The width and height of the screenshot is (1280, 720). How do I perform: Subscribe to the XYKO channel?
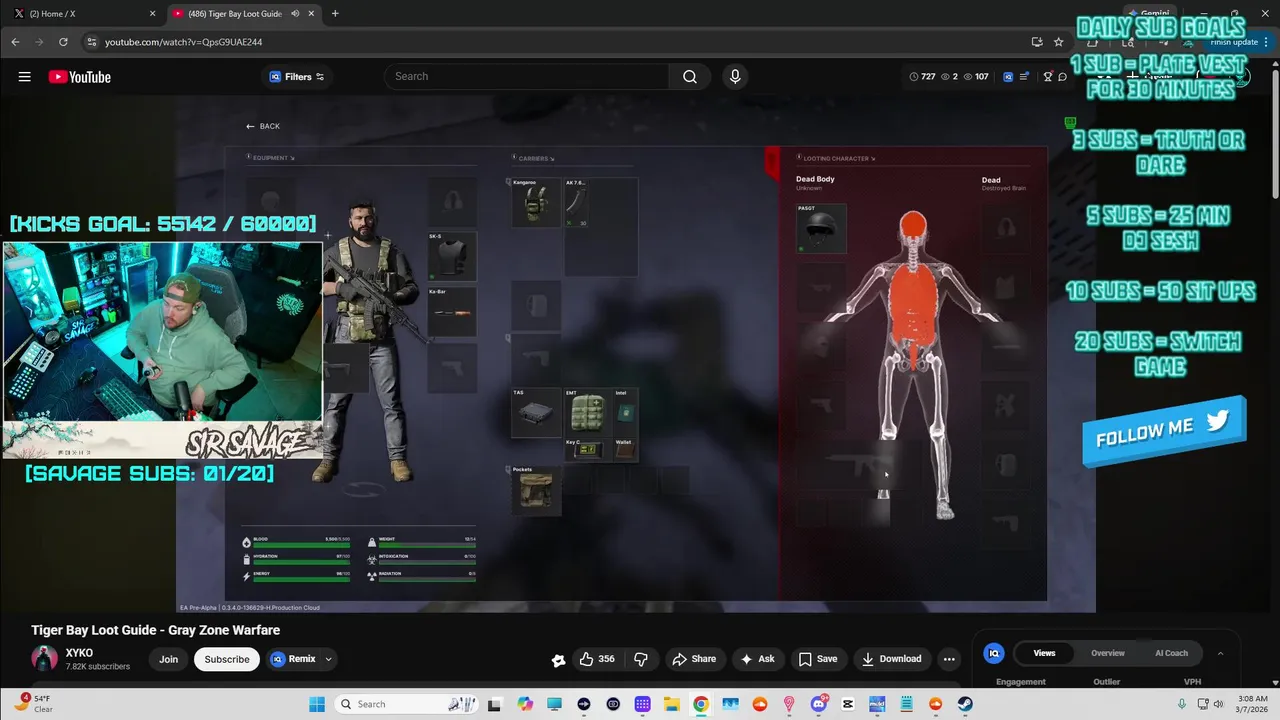[x=227, y=659]
